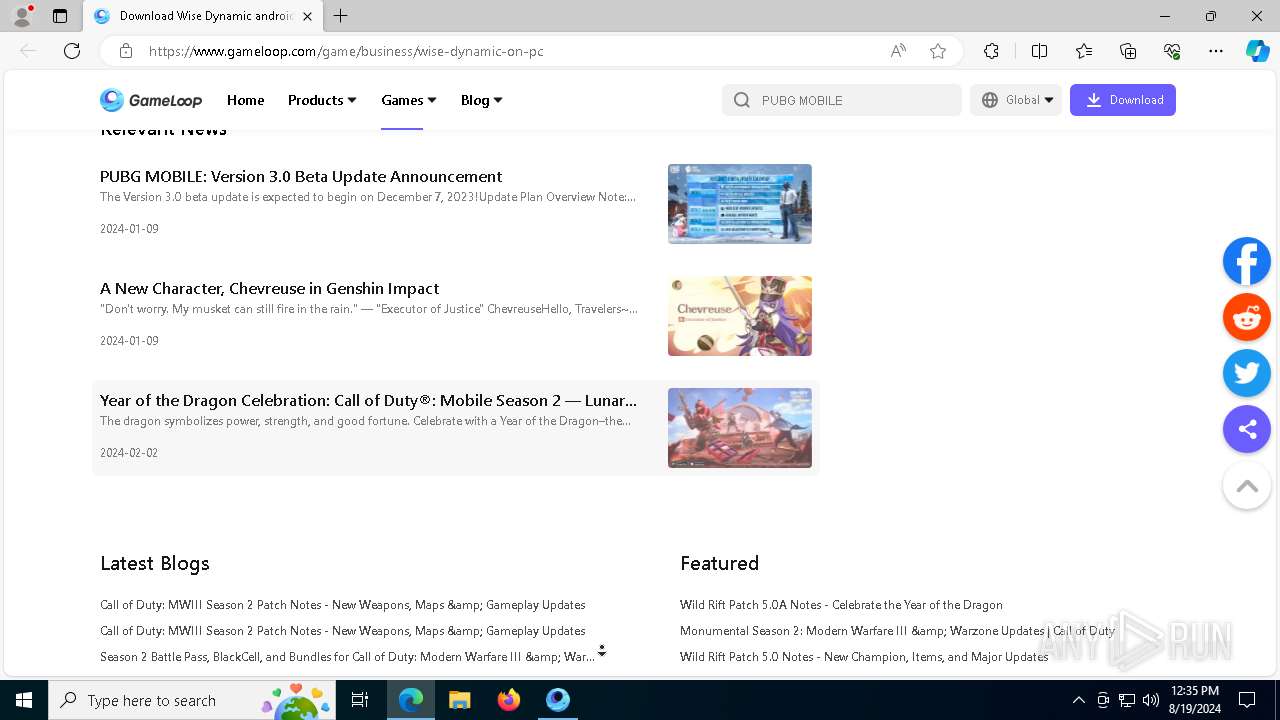Go to Home nav item
The height and width of the screenshot is (720, 1280).
245,100
